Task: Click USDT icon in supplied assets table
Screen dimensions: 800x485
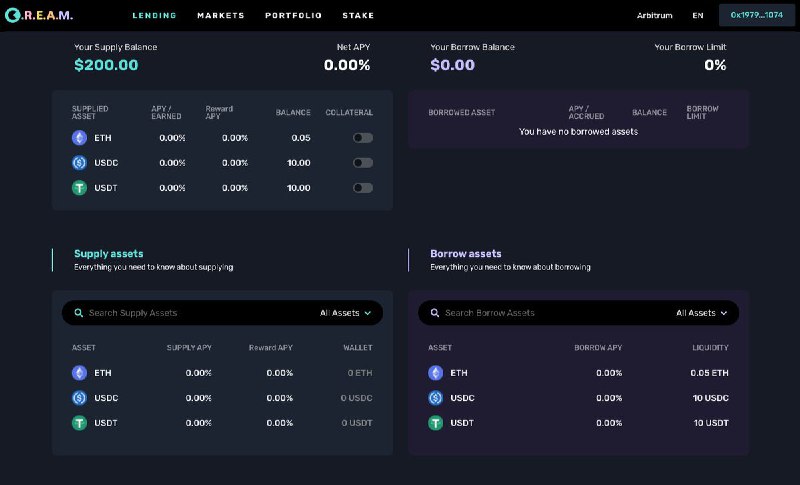Action: coord(79,188)
